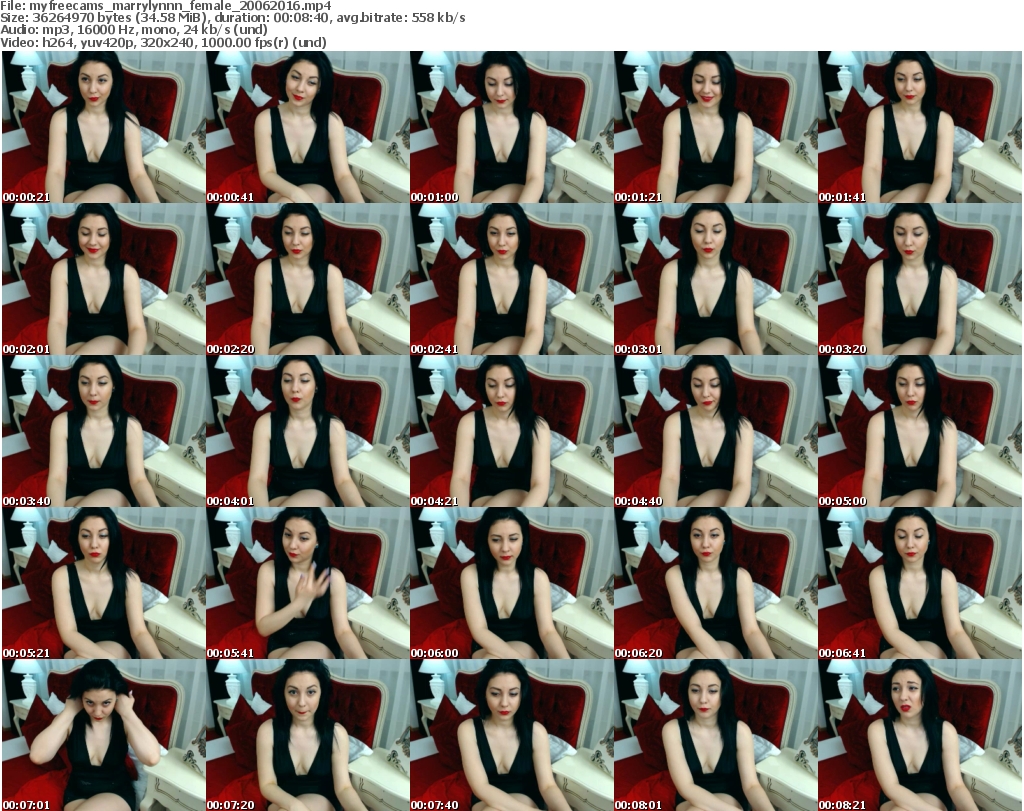Select the thumbnail frame at 00:01:41

(x=919, y=127)
